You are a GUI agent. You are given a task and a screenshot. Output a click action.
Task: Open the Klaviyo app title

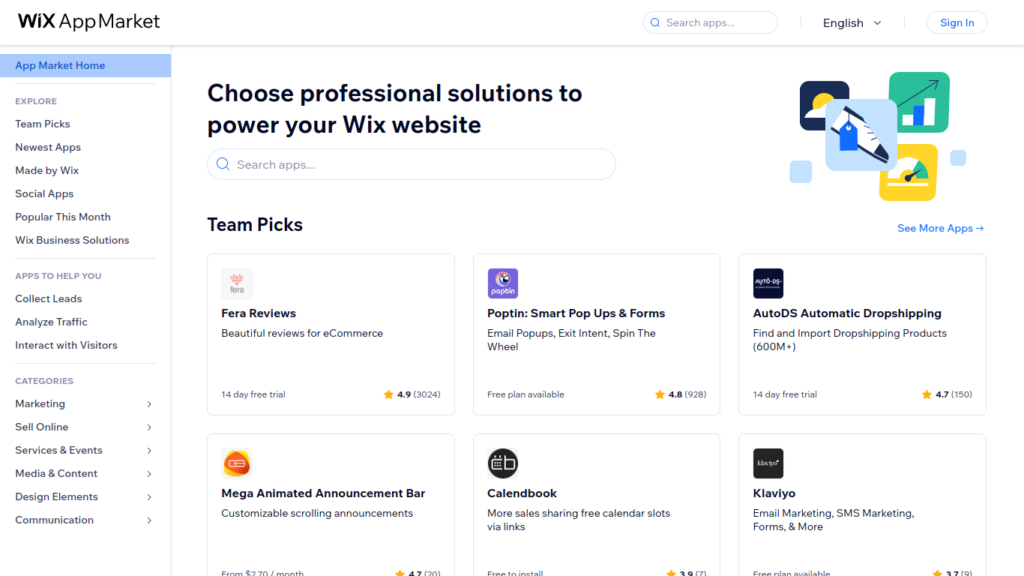pos(774,494)
